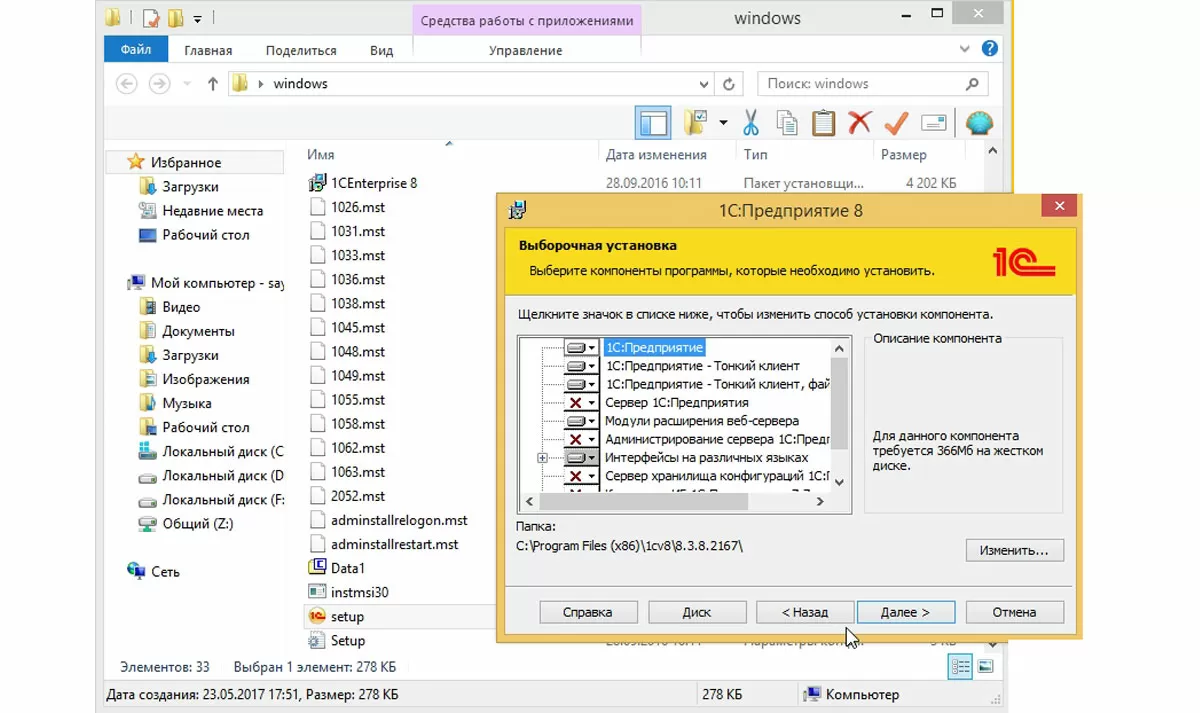The width and height of the screenshot is (1200, 713).
Task: Go forward with the Explorer forward arrow
Action: (x=159, y=84)
